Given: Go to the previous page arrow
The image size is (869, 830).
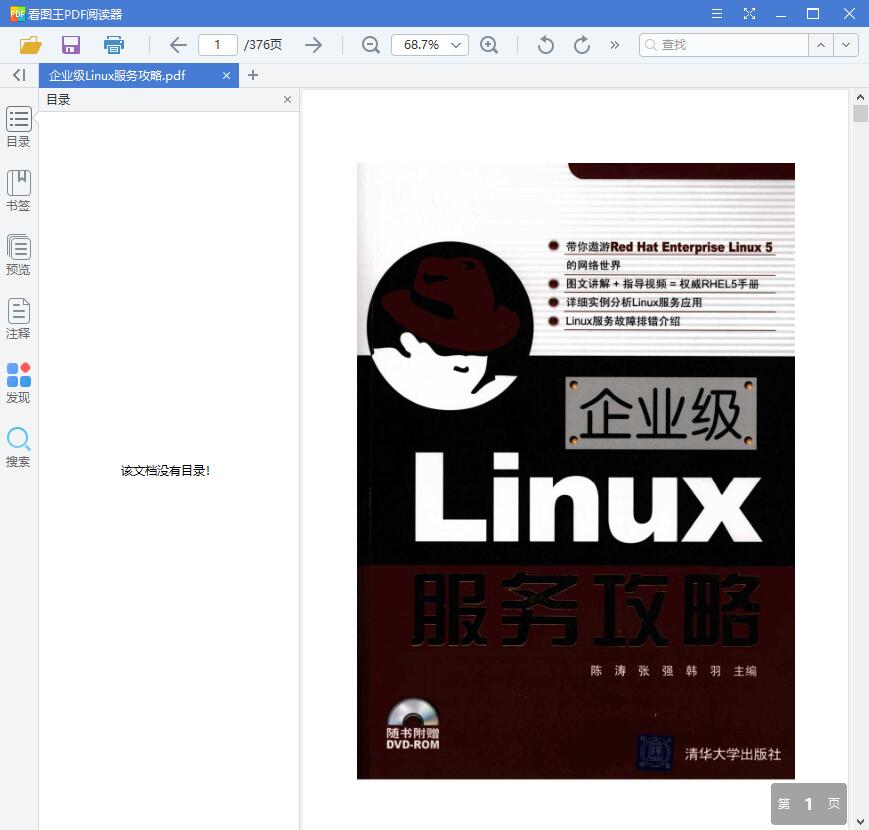Looking at the screenshot, I should [178, 45].
